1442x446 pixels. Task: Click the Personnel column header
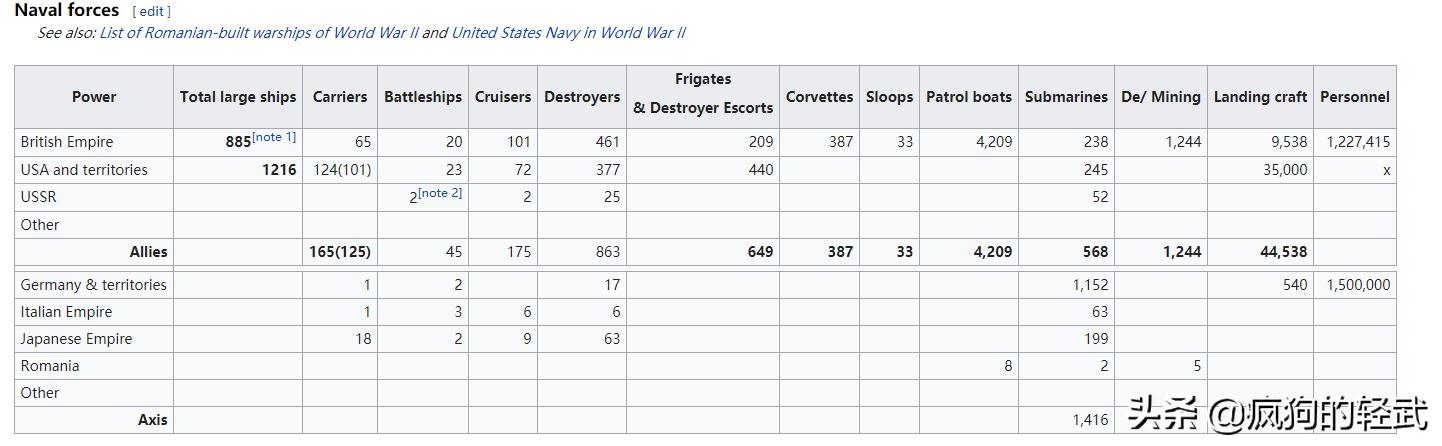pos(1355,97)
